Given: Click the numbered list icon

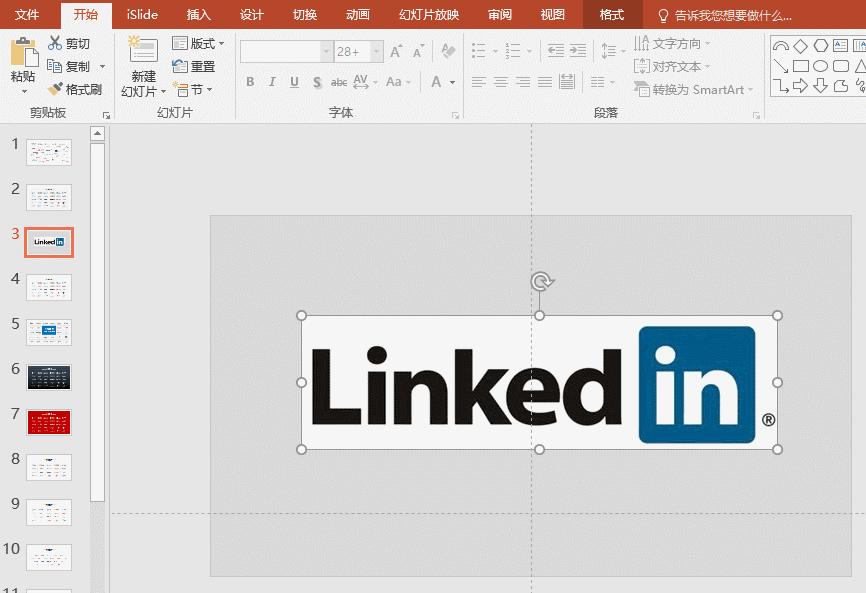Looking at the screenshot, I should pos(513,51).
